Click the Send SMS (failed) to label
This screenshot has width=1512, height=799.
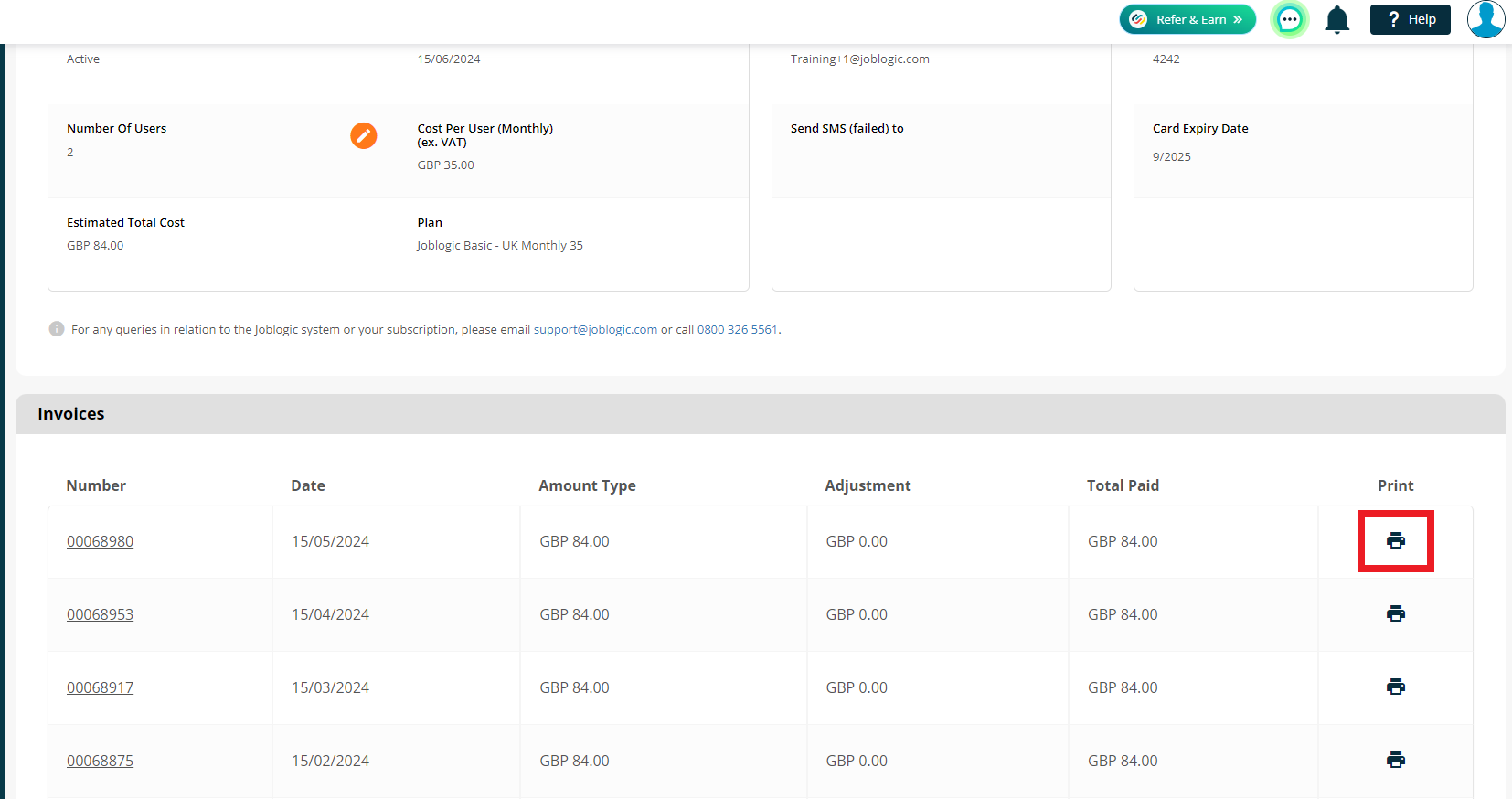pos(847,128)
